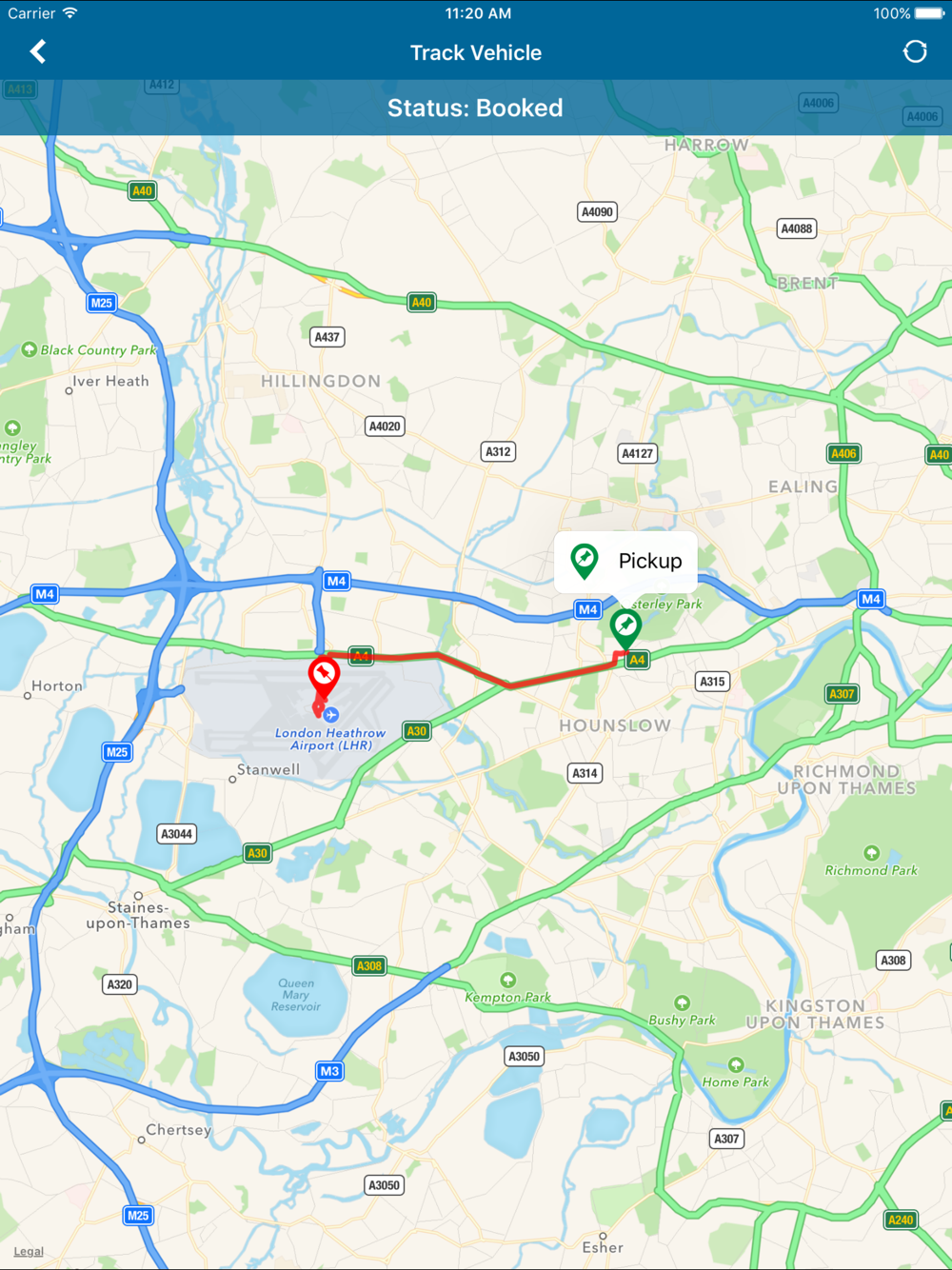Image resolution: width=952 pixels, height=1270 pixels.
Task: Tap the Status: Booked banner
Action: (x=476, y=108)
